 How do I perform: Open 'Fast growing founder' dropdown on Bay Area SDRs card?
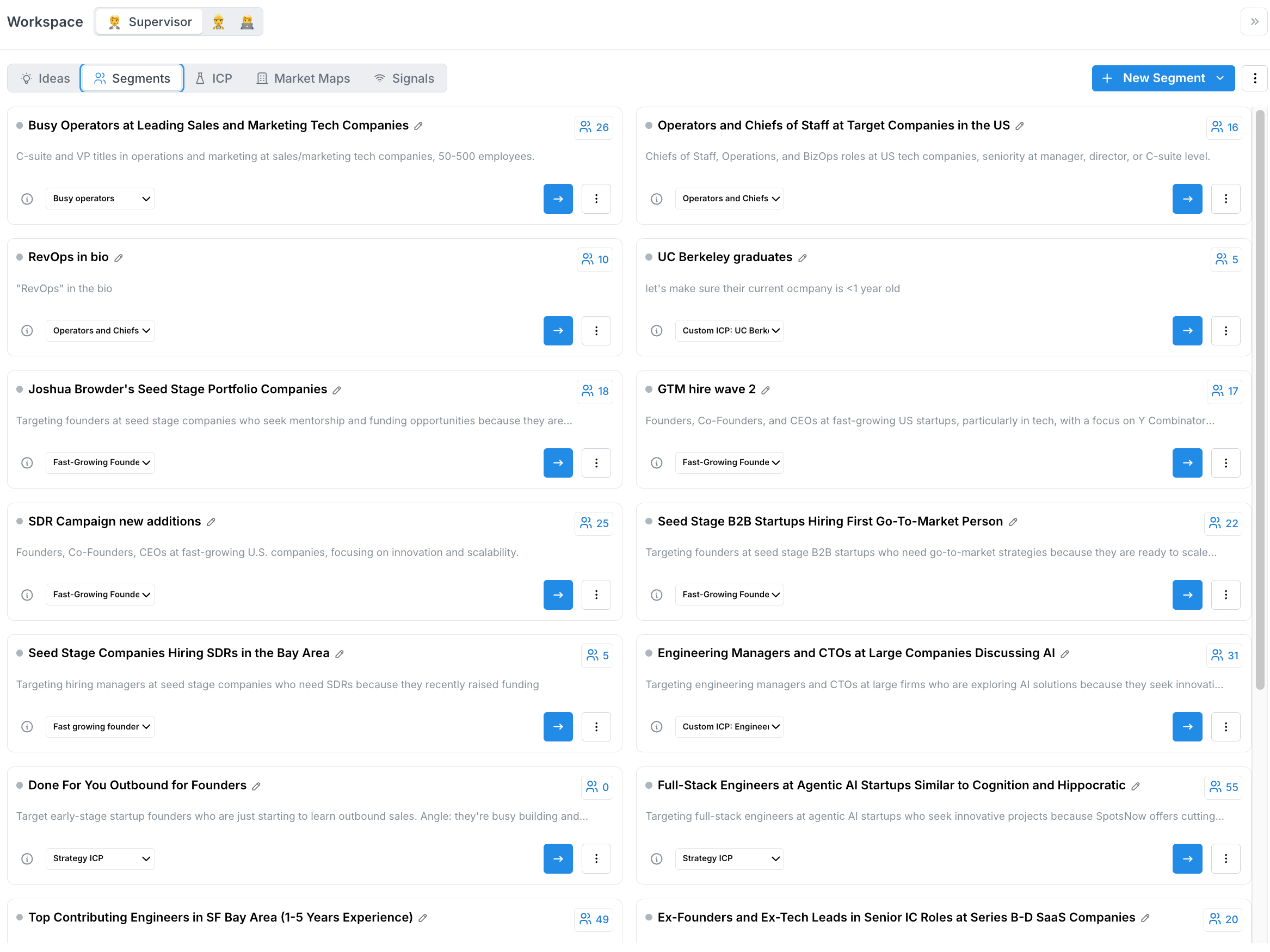[x=101, y=726]
